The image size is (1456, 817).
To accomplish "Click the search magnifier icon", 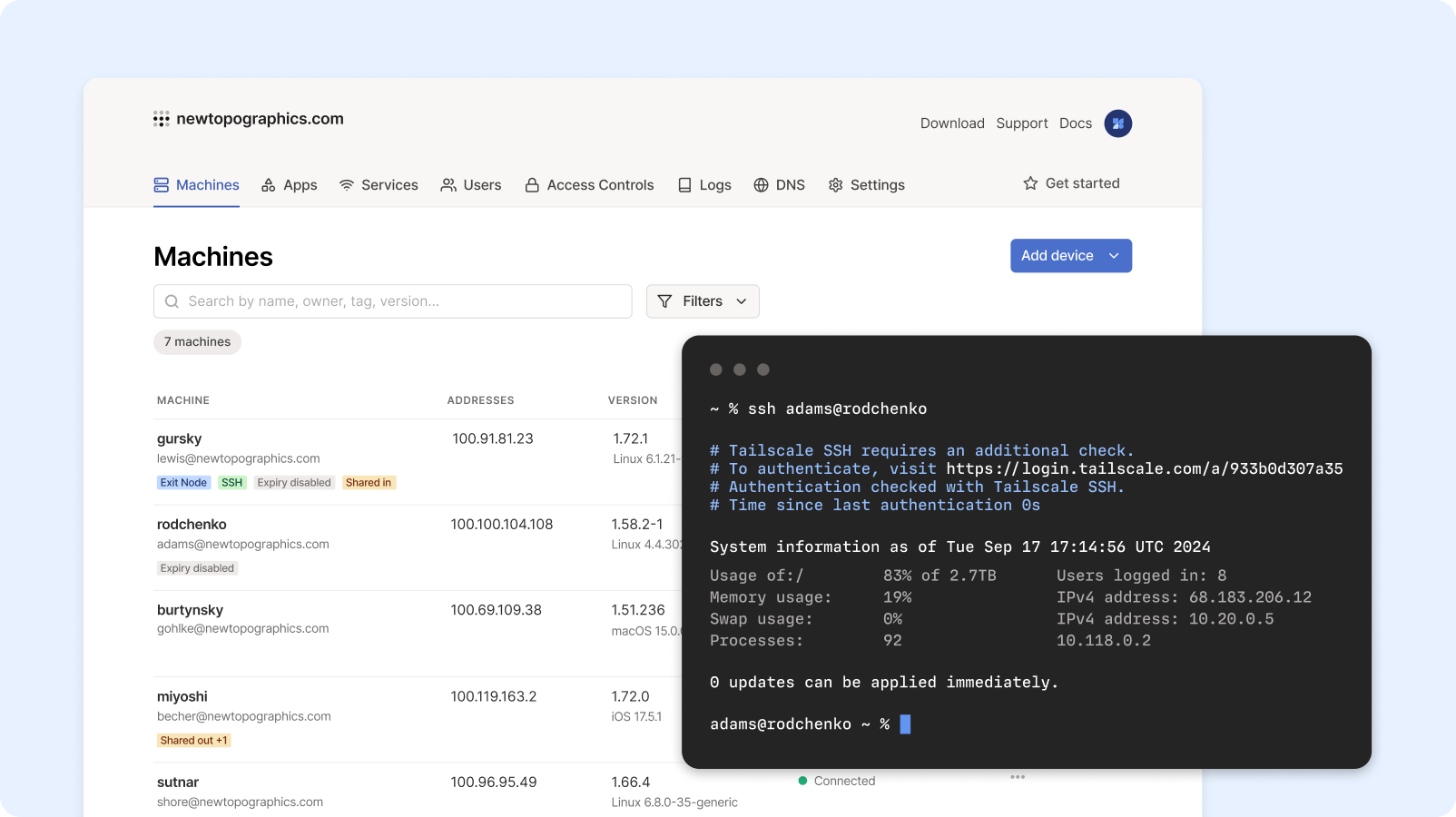I will click(172, 301).
